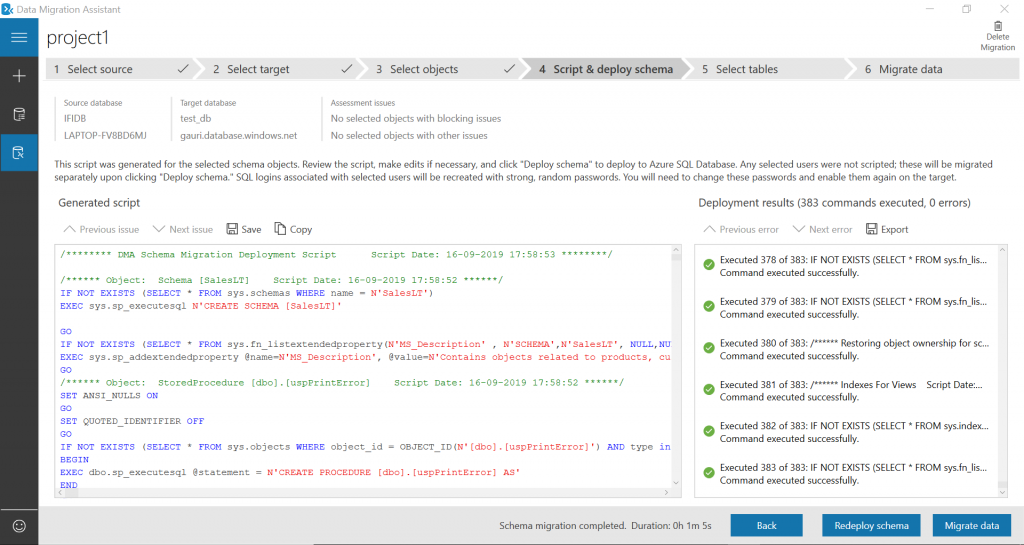The width and height of the screenshot is (1024, 545).
Task: Click the script pane vertical scrollbar
Action: click(676, 366)
